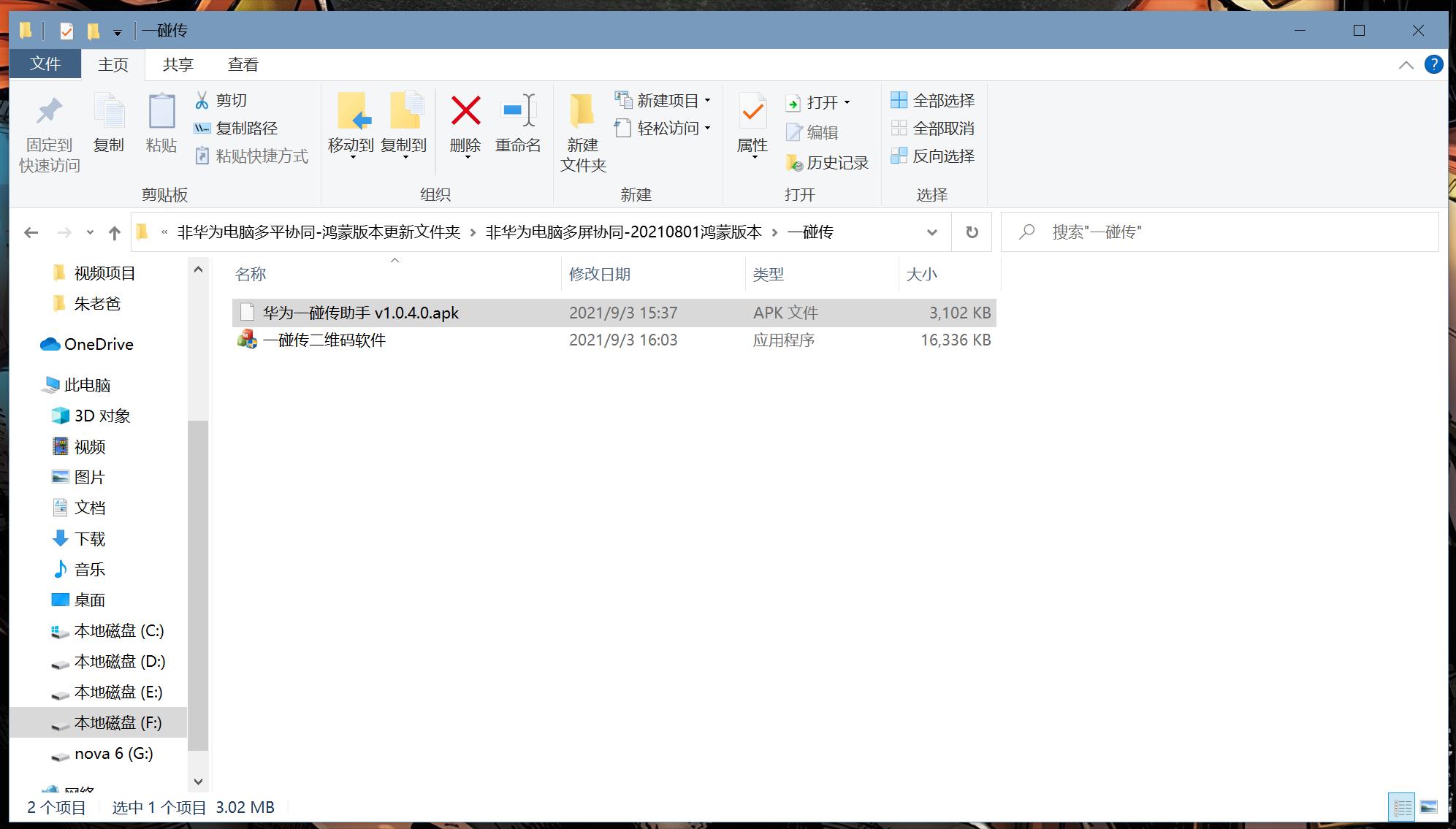Select the Cut (剪切) icon
This screenshot has width=1456, height=829.
click(x=202, y=99)
